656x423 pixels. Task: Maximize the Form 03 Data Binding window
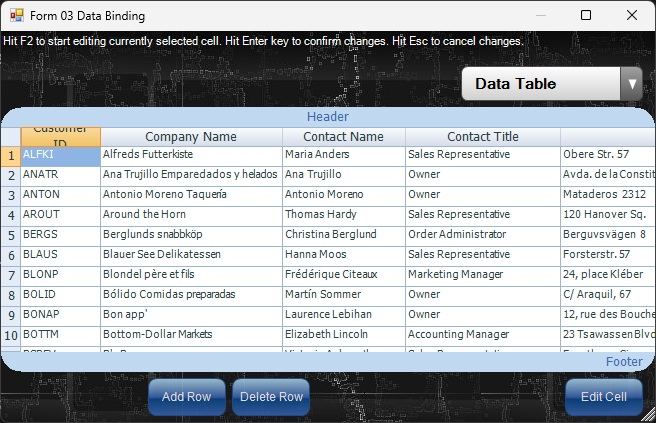tap(586, 16)
